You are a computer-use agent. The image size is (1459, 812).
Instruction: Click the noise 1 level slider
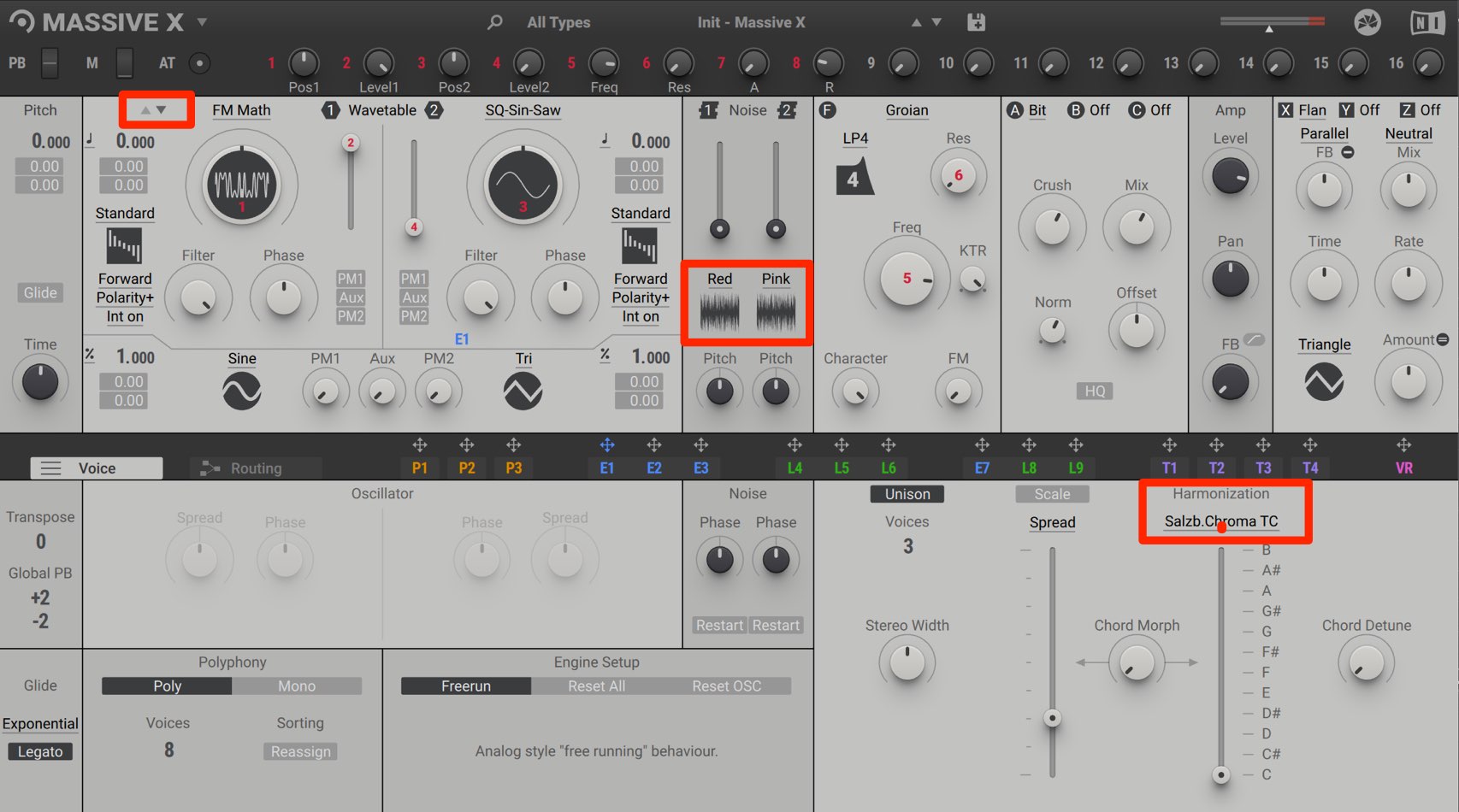(x=719, y=190)
